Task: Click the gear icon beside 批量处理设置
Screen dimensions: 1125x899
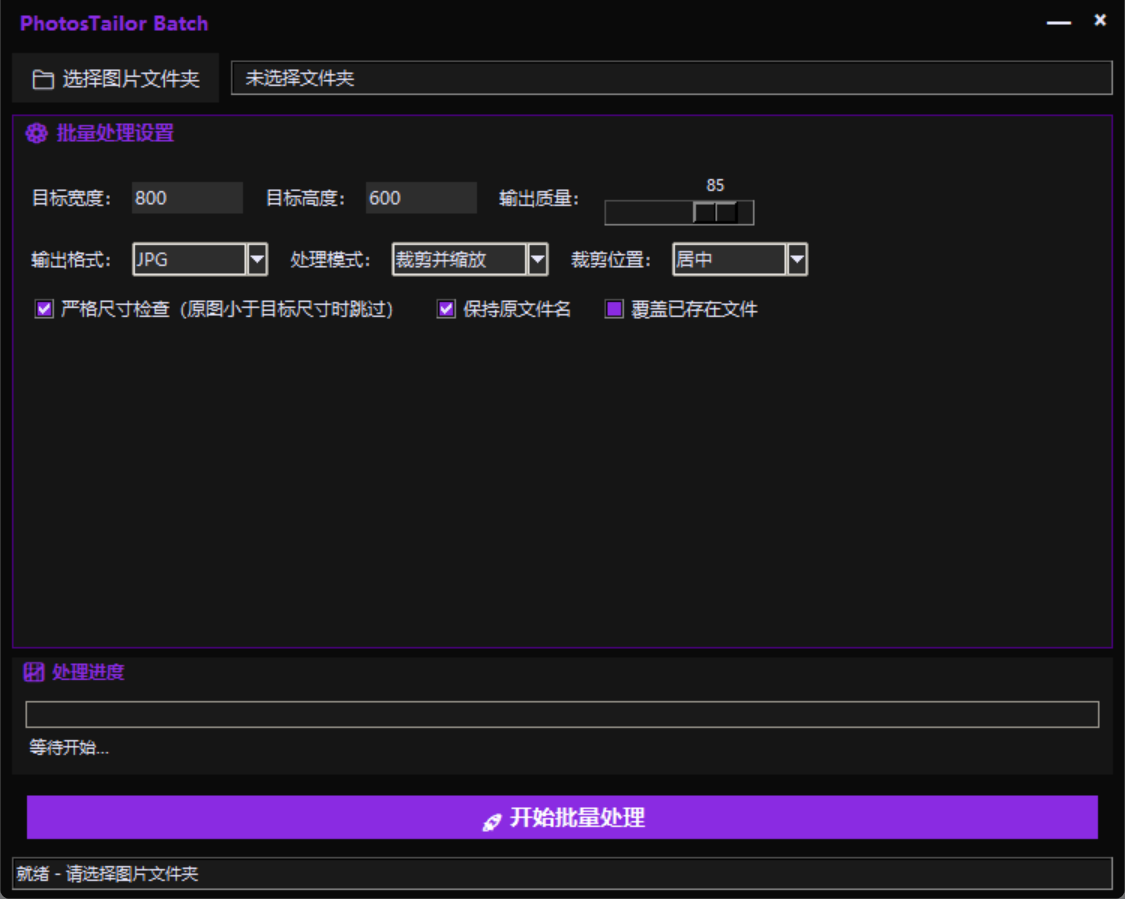Action: 35,131
